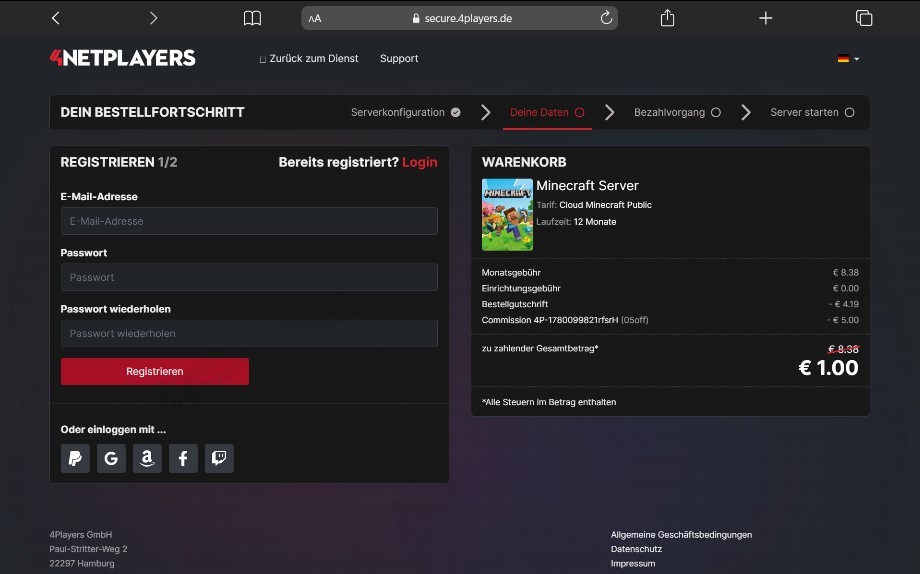Select the Server starten progress step
920x574 pixels.
(812, 112)
